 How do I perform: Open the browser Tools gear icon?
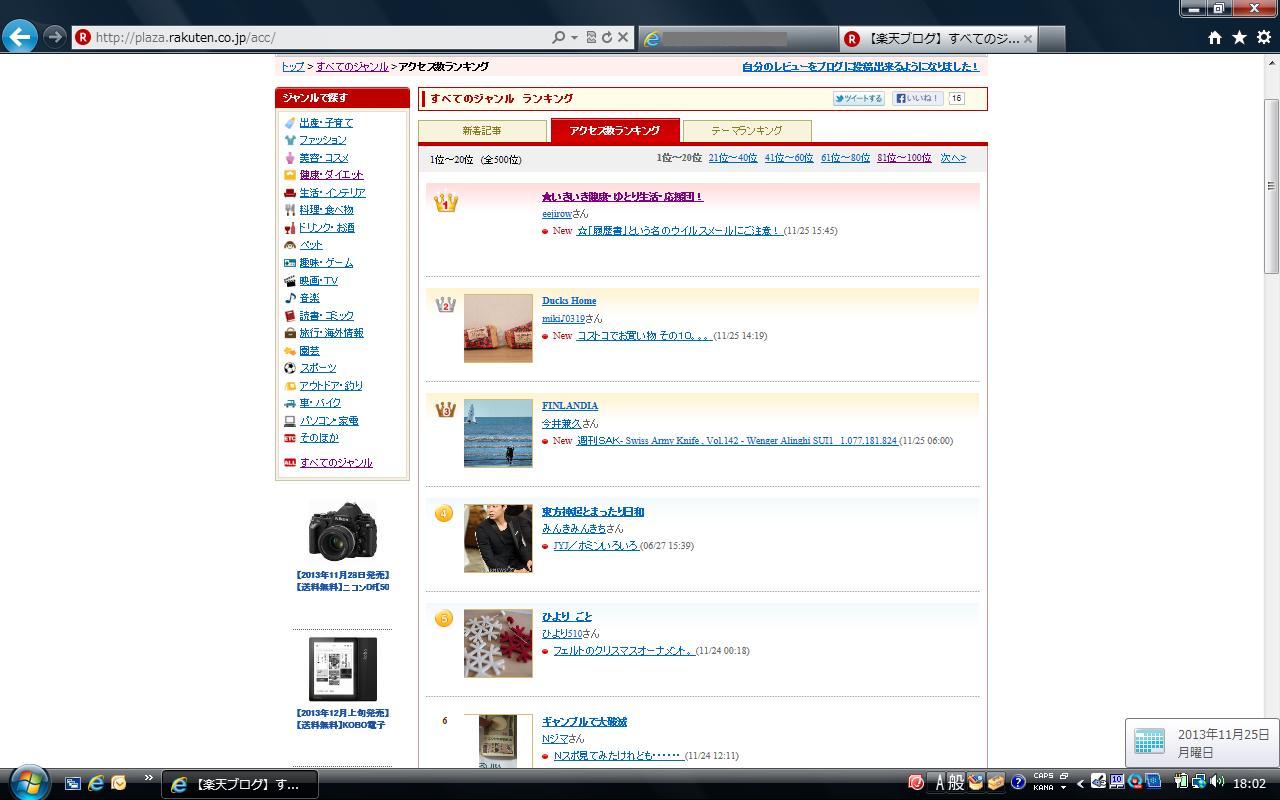[1263, 38]
